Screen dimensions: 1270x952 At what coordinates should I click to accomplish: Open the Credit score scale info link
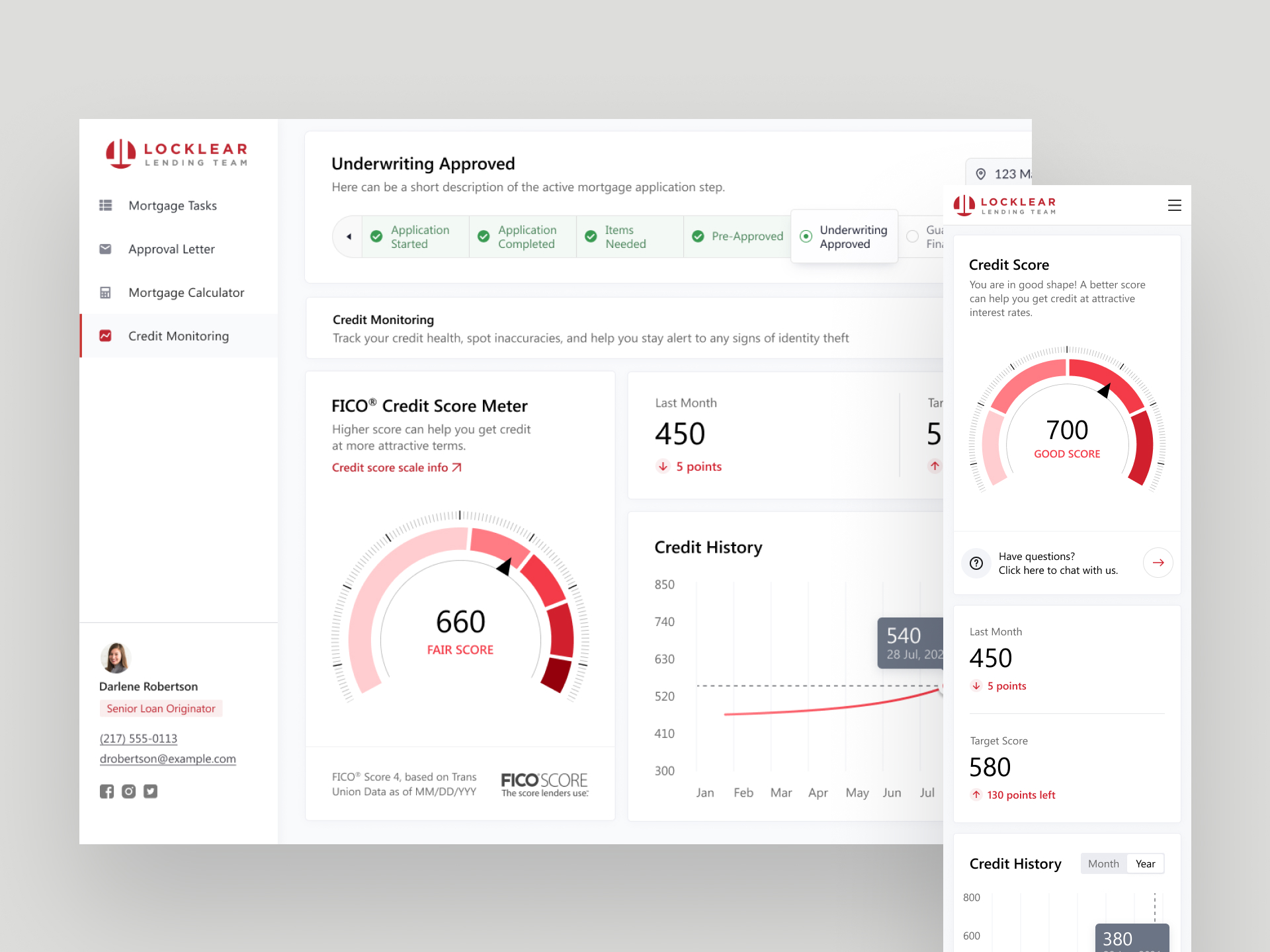tap(397, 467)
